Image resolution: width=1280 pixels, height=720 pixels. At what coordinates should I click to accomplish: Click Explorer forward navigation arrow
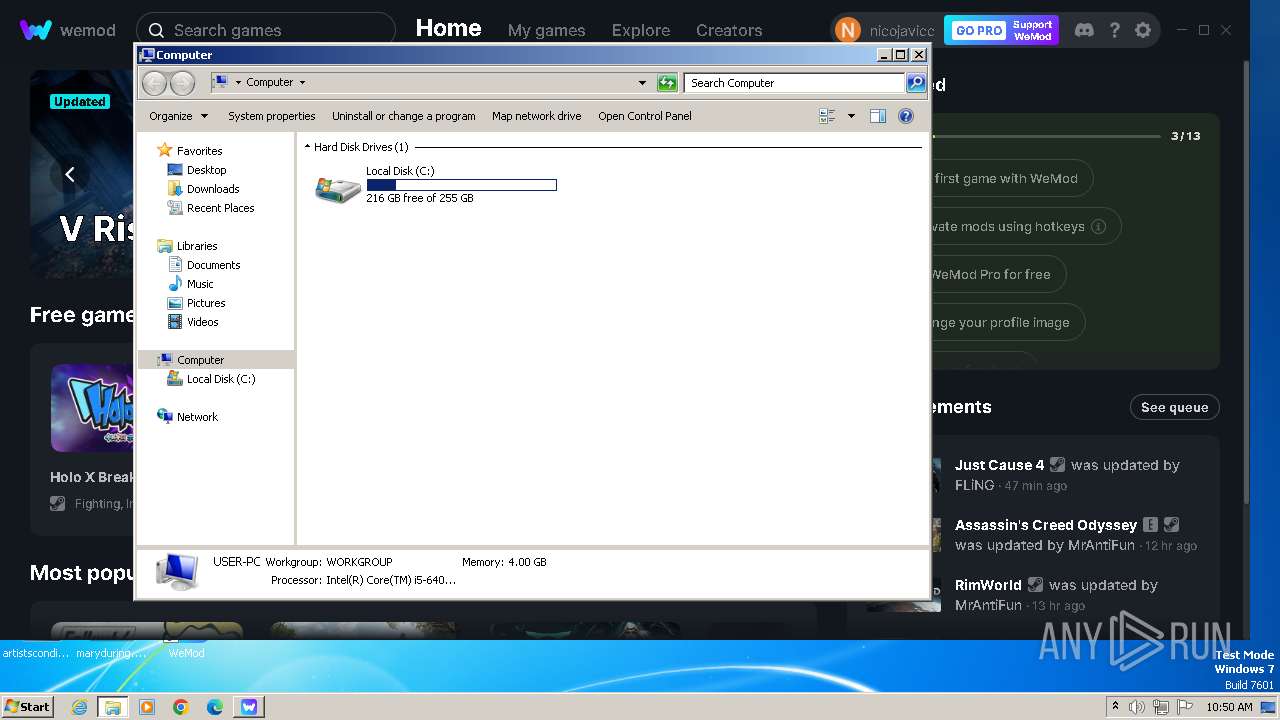182,83
